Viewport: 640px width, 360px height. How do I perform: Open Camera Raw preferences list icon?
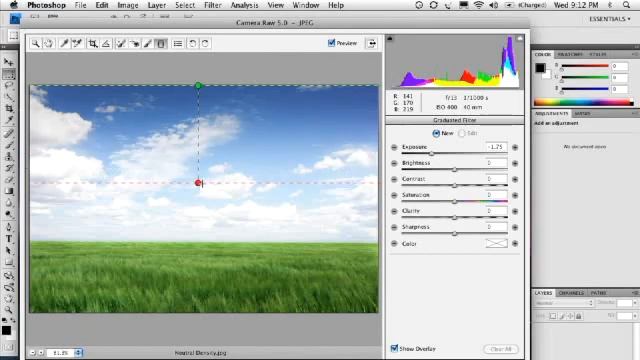click(x=178, y=43)
